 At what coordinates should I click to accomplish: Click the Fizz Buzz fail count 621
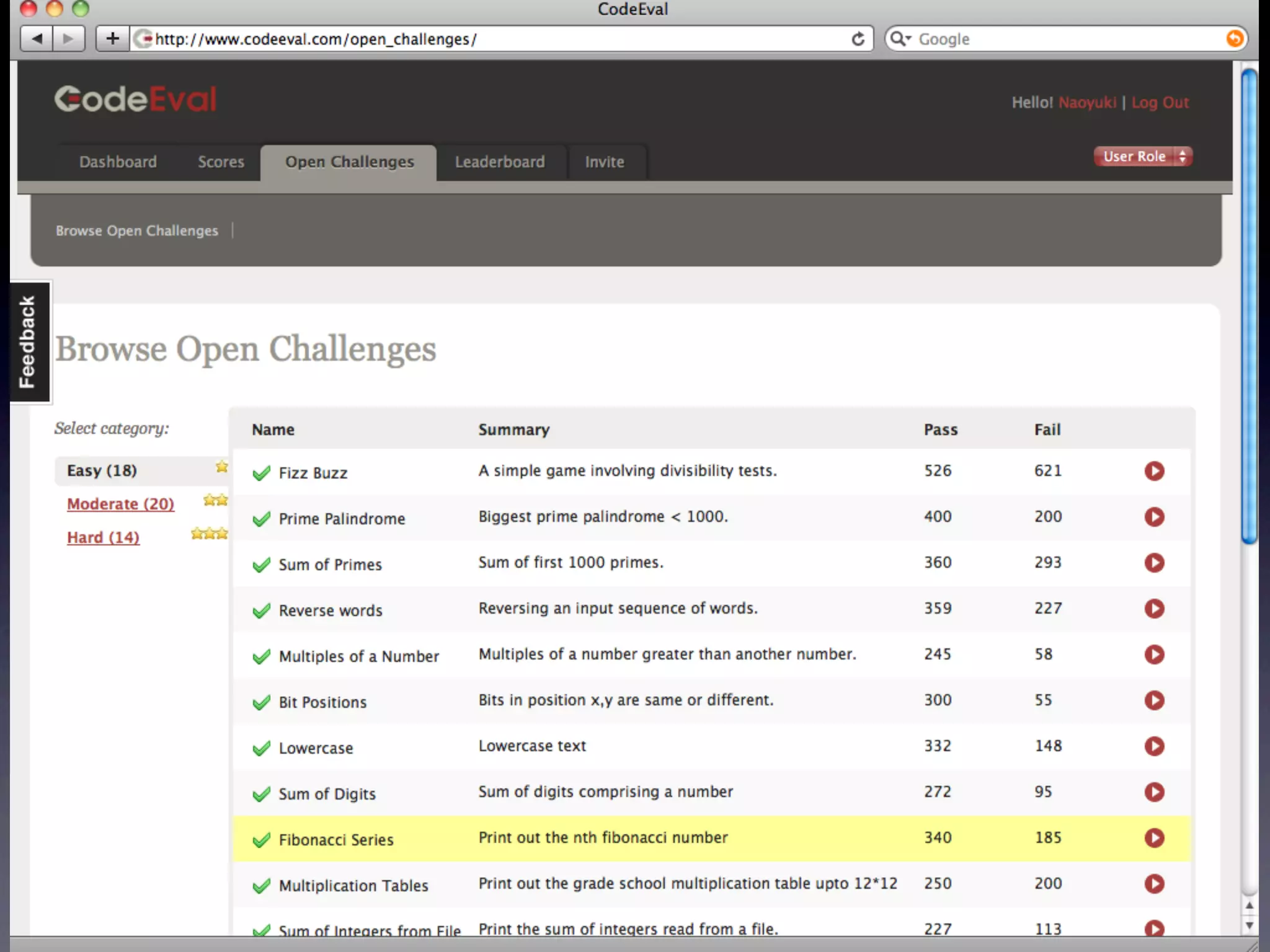(x=1048, y=470)
